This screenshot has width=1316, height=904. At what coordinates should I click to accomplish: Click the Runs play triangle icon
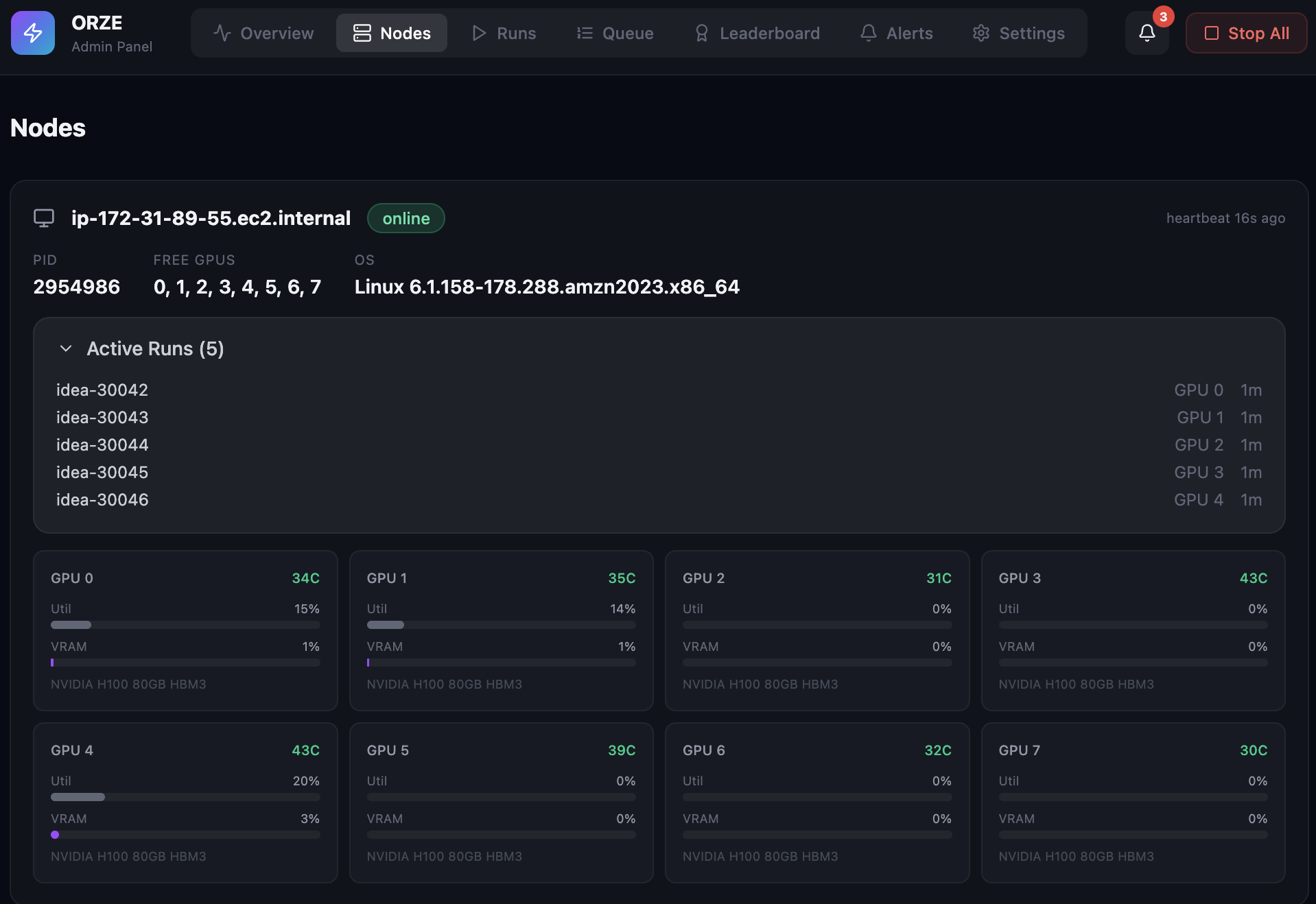click(479, 33)
